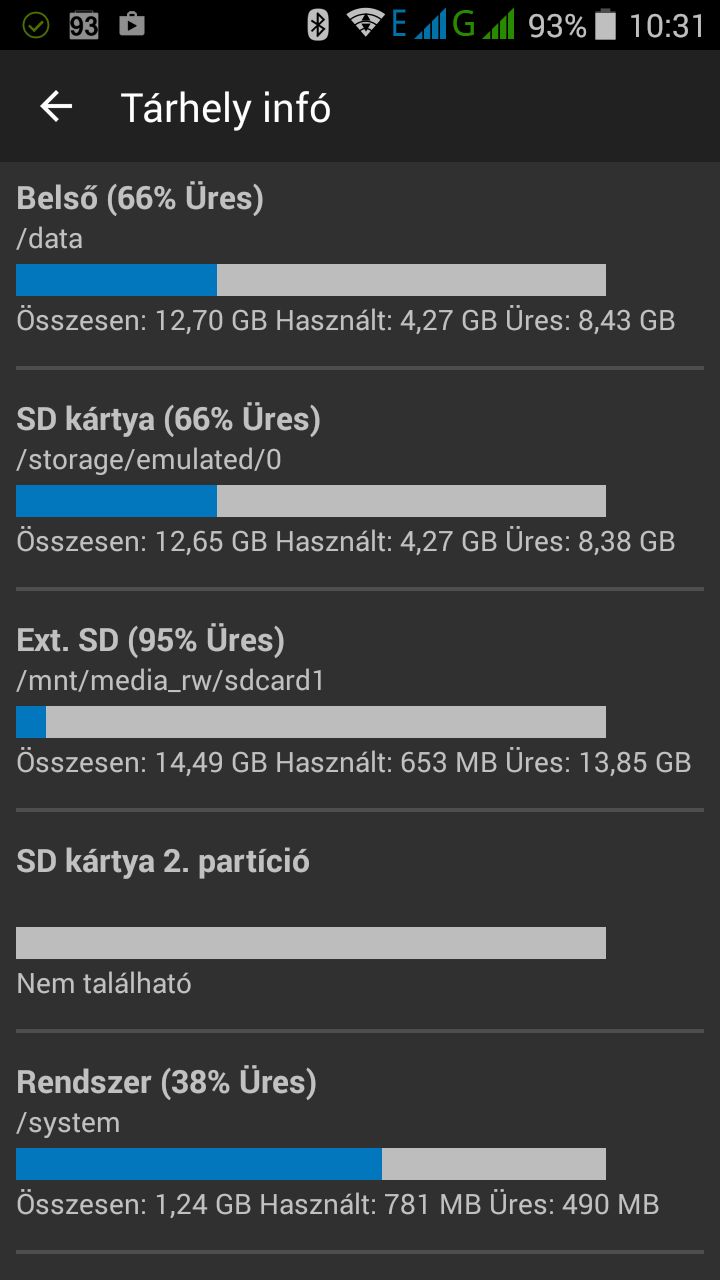The image size is (720, 1280).
Task: Click the Ext. SD usage bar
Action: [311, 722]
